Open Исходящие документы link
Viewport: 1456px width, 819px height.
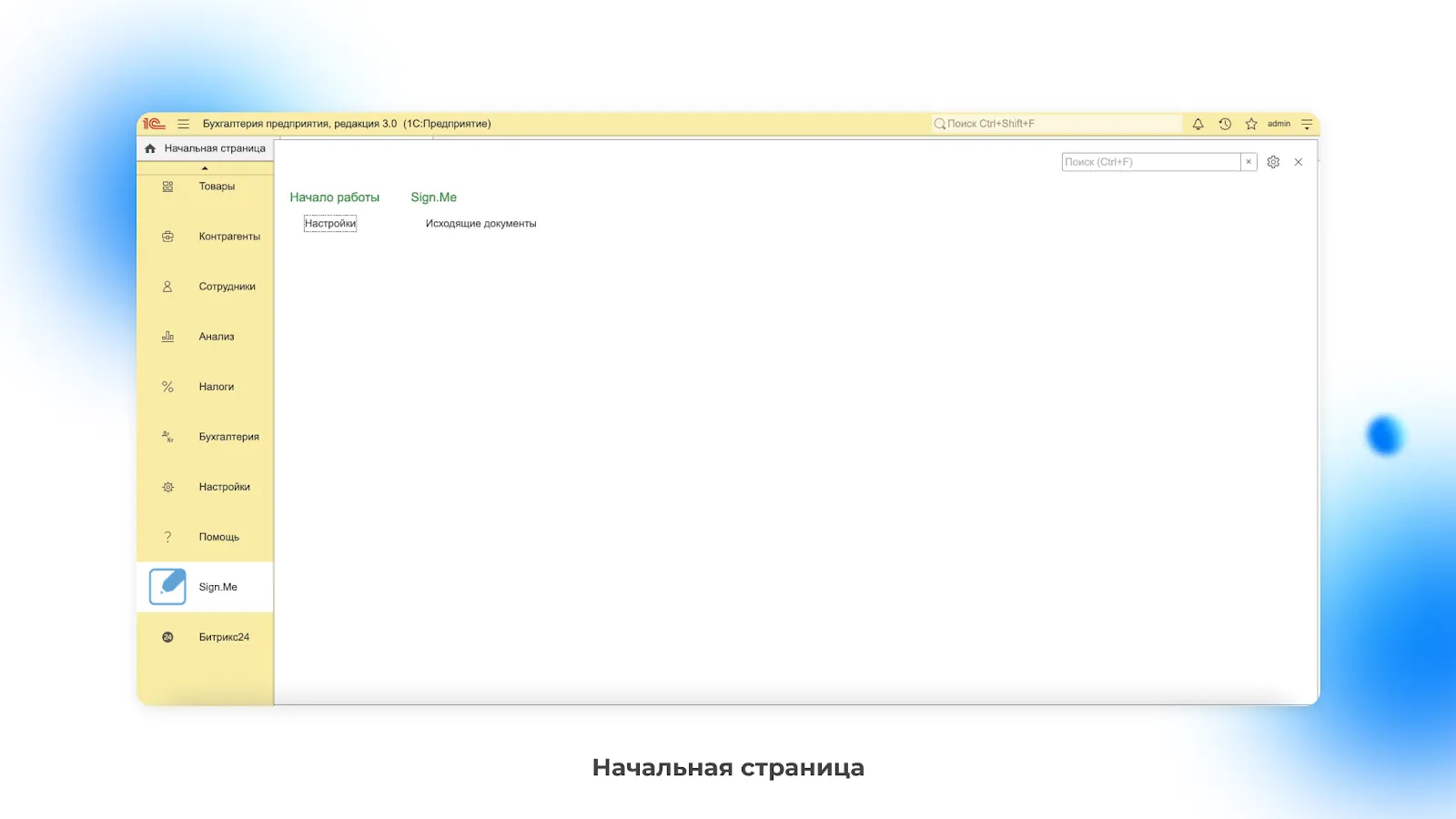coord(480,224)
